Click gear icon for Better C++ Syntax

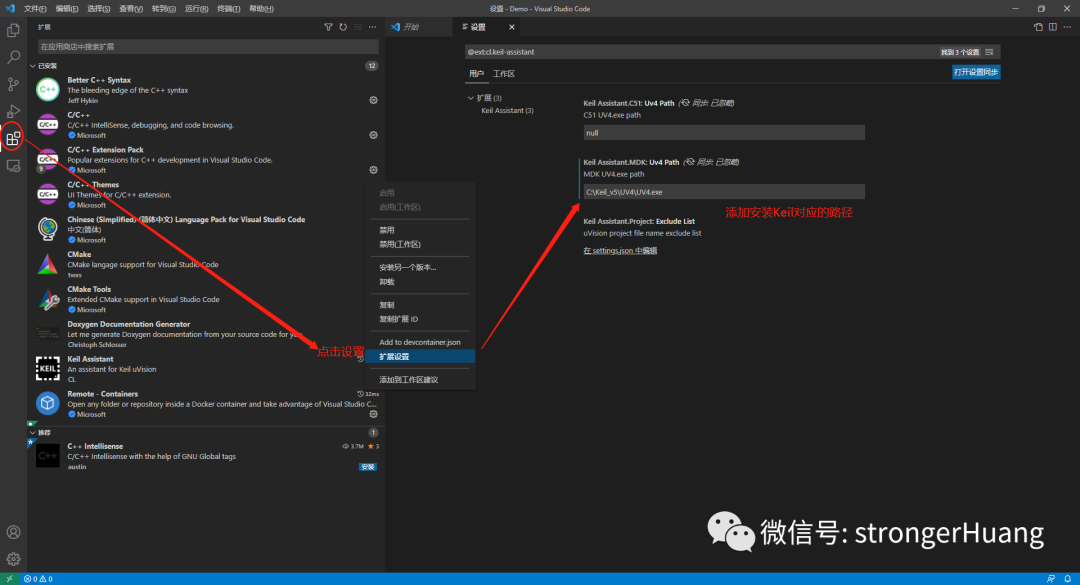coord(373,100)
